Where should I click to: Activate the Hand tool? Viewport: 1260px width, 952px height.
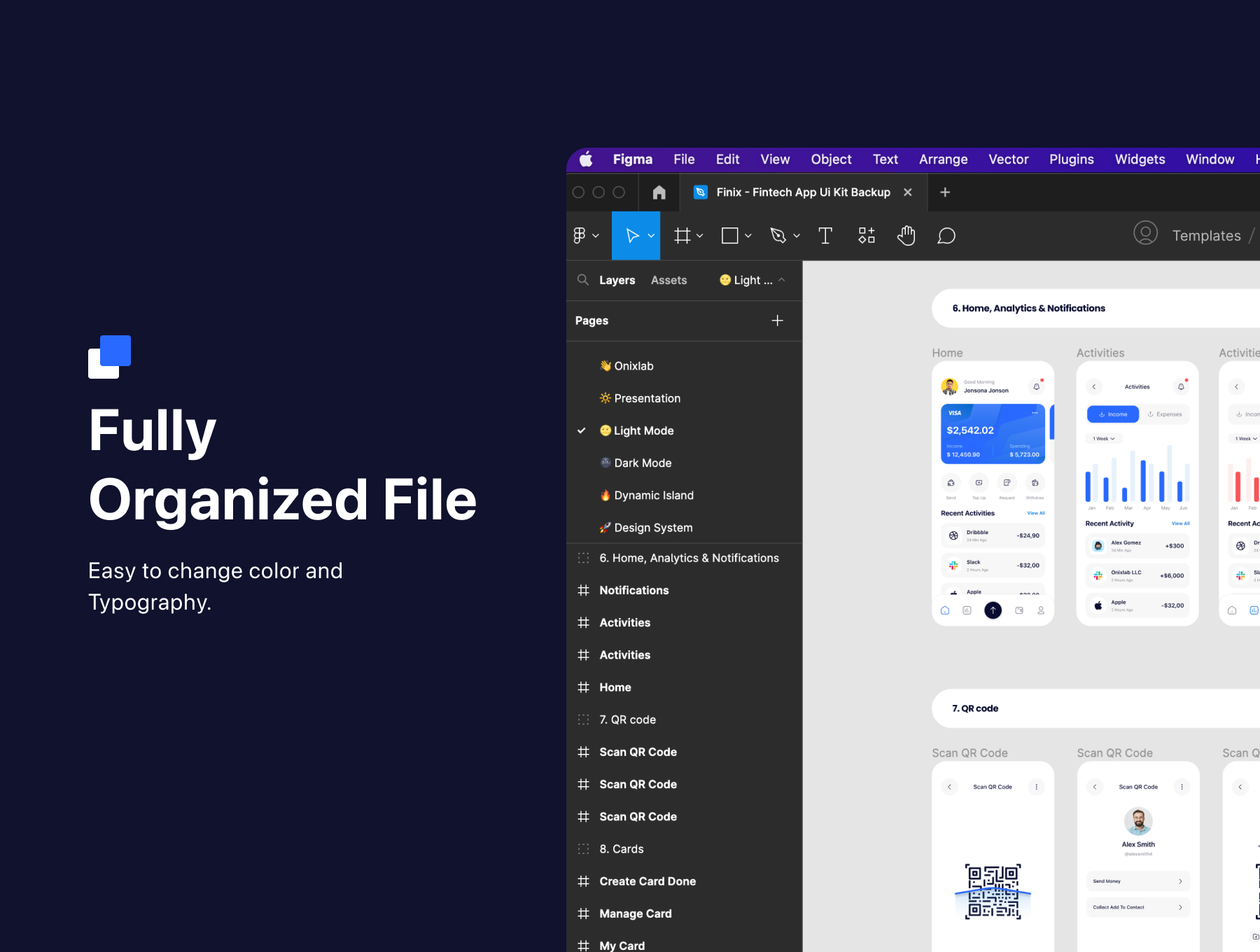(x=906, y=236)
